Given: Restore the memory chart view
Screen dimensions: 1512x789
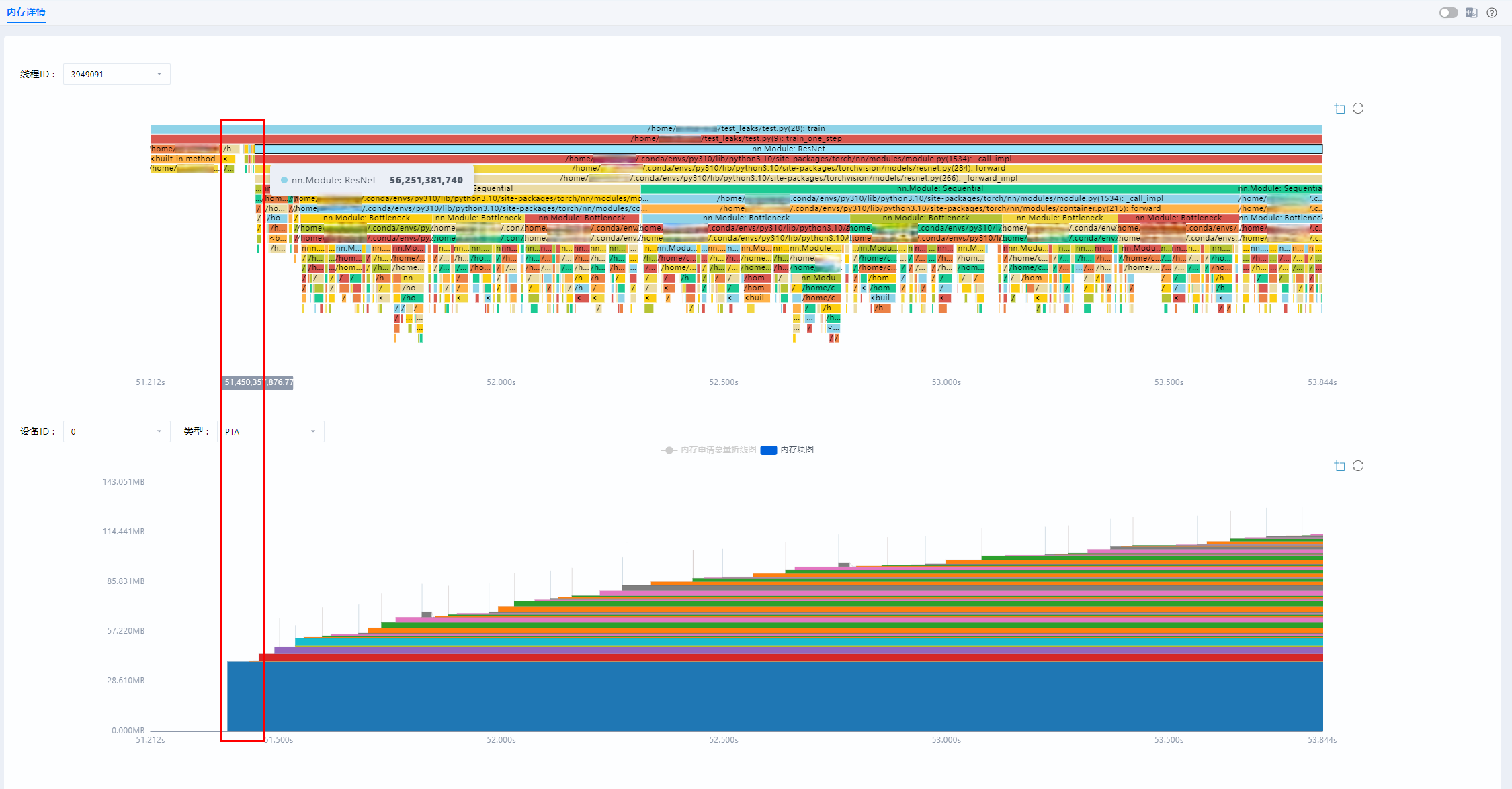Looking at the screenshot, I should (x=1358, y=466).
